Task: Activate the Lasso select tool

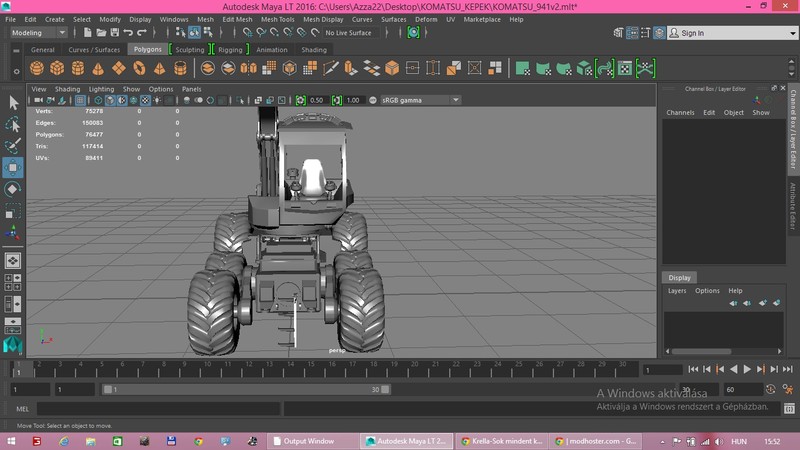Action: (x=13, y=124)
